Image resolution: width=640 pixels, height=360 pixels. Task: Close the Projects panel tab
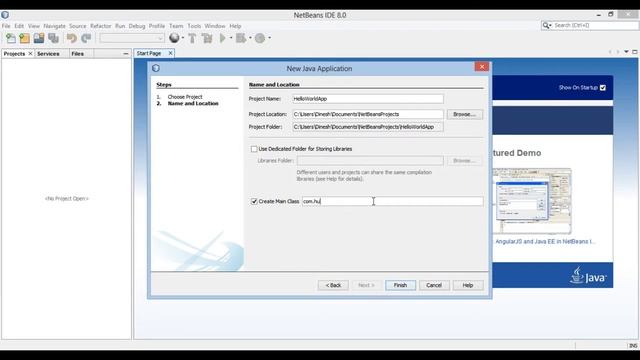pos(30,53)
